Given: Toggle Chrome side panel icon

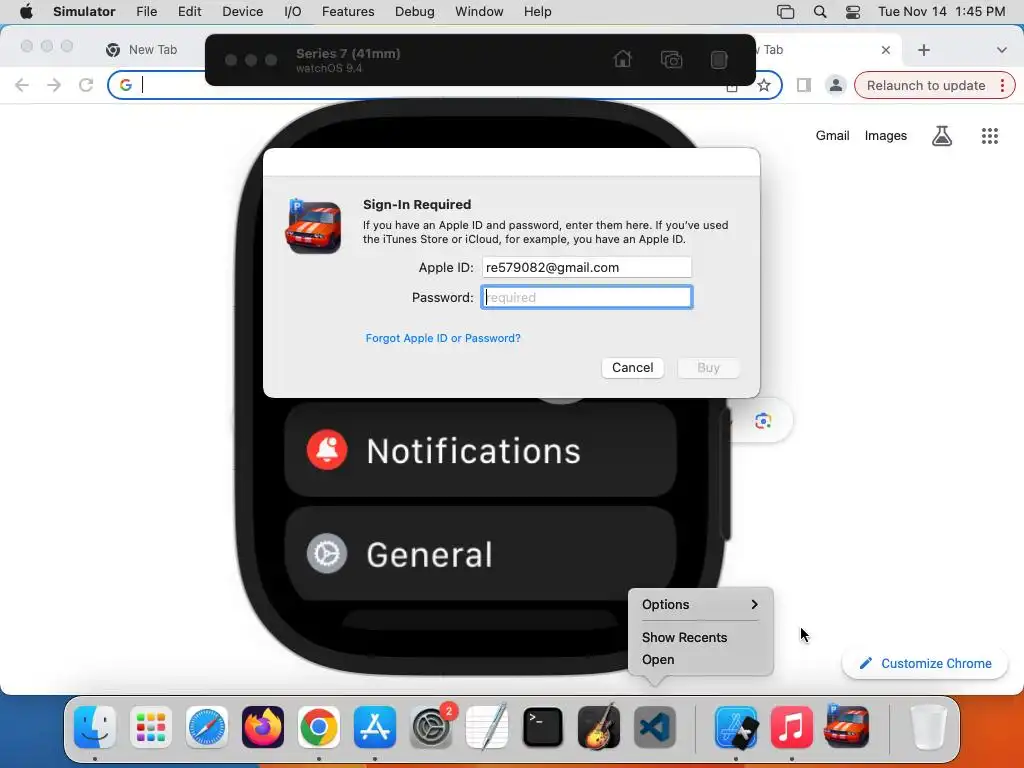Looking at the screenshot, I should tap(804, 85).
